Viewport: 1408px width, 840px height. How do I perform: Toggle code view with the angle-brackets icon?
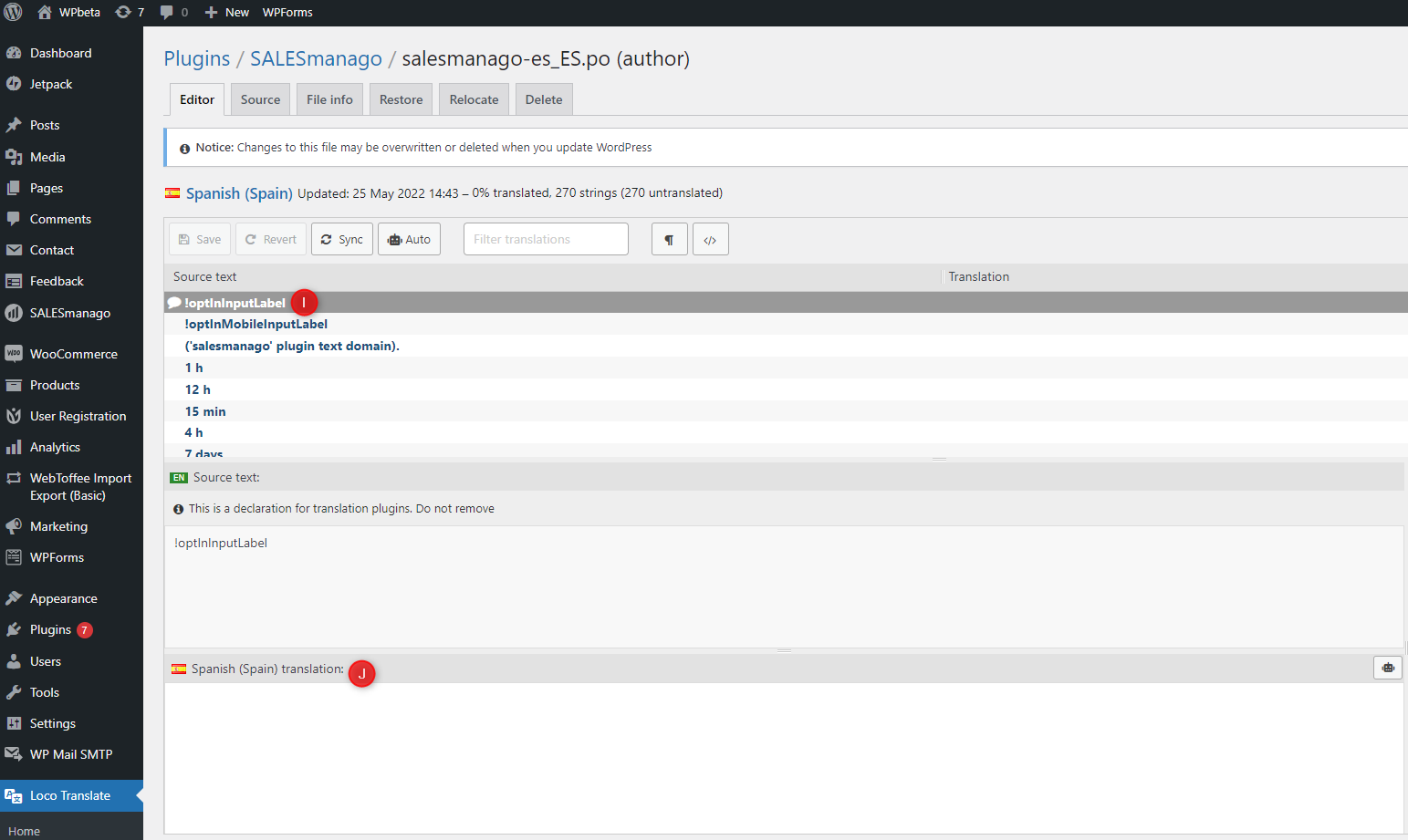[x=710, y=239]
